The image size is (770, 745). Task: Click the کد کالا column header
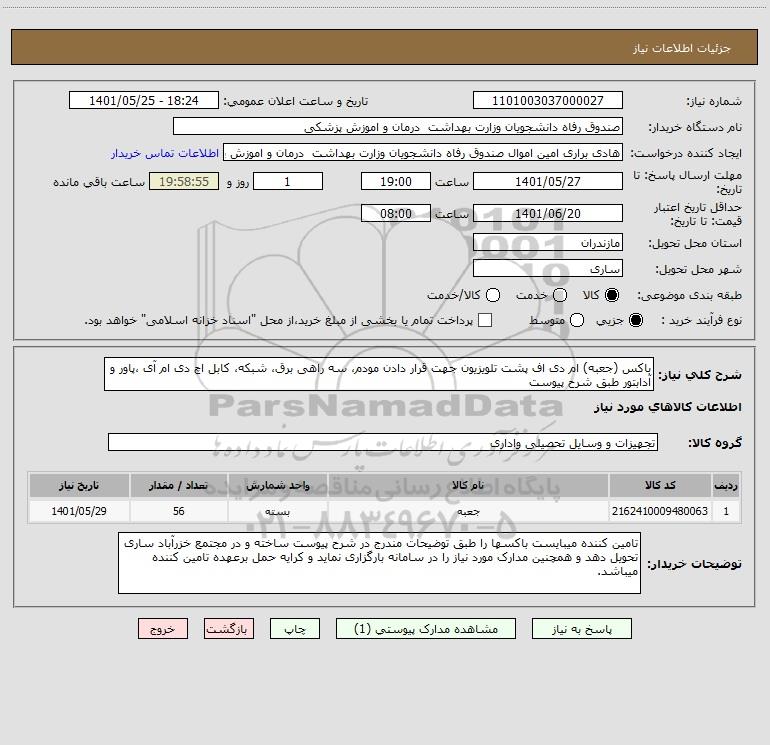660,485
